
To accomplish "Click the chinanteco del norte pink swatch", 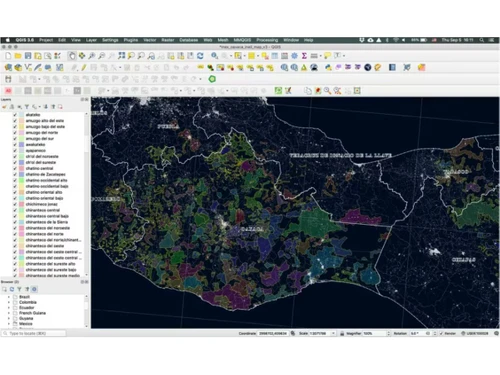I will click(22, 234).
